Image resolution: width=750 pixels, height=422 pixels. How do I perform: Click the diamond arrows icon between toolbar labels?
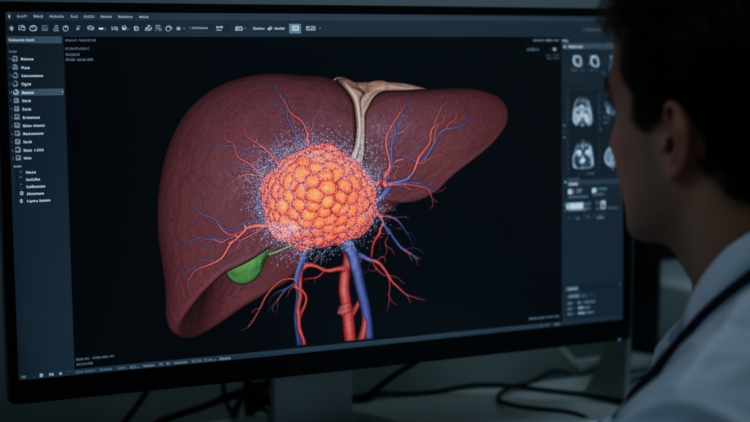click(270, 29)
